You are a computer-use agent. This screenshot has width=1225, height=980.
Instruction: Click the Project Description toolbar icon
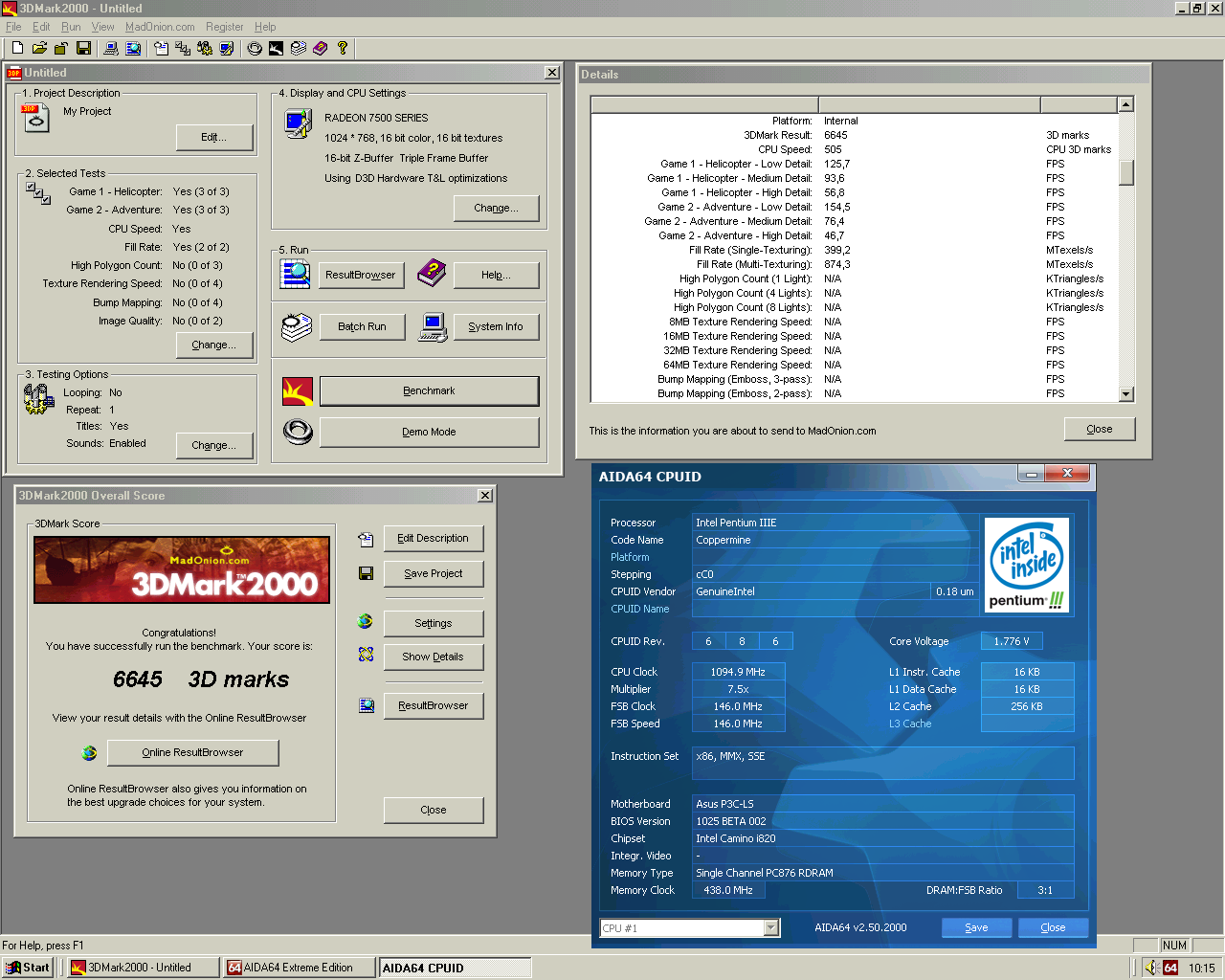point(161,48)
